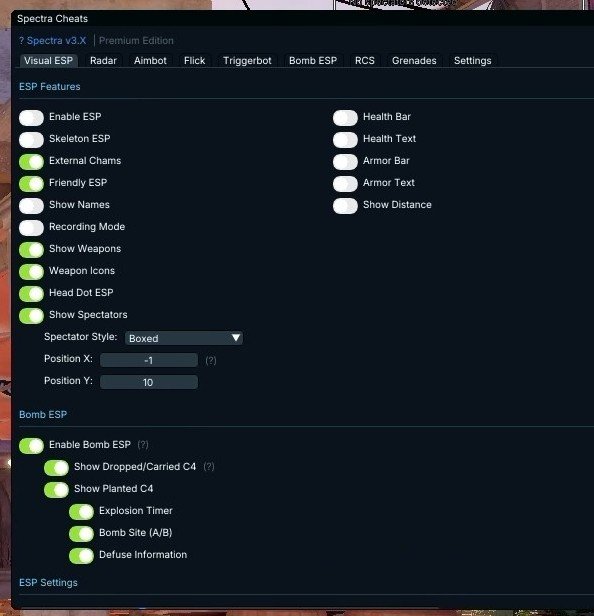Enable the Health Bar switch
Image resolution: width=594 pixels, height=616 pixels.
click(345, 117)
